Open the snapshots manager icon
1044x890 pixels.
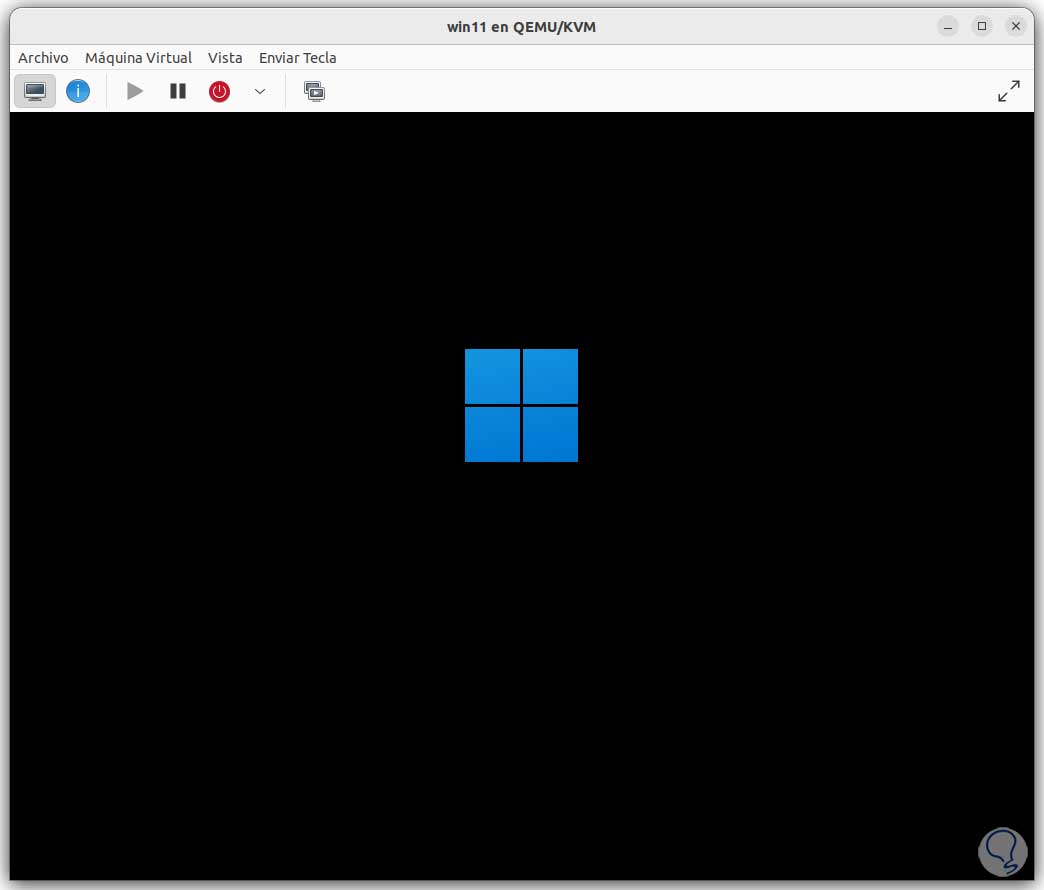tap(314, 91)
